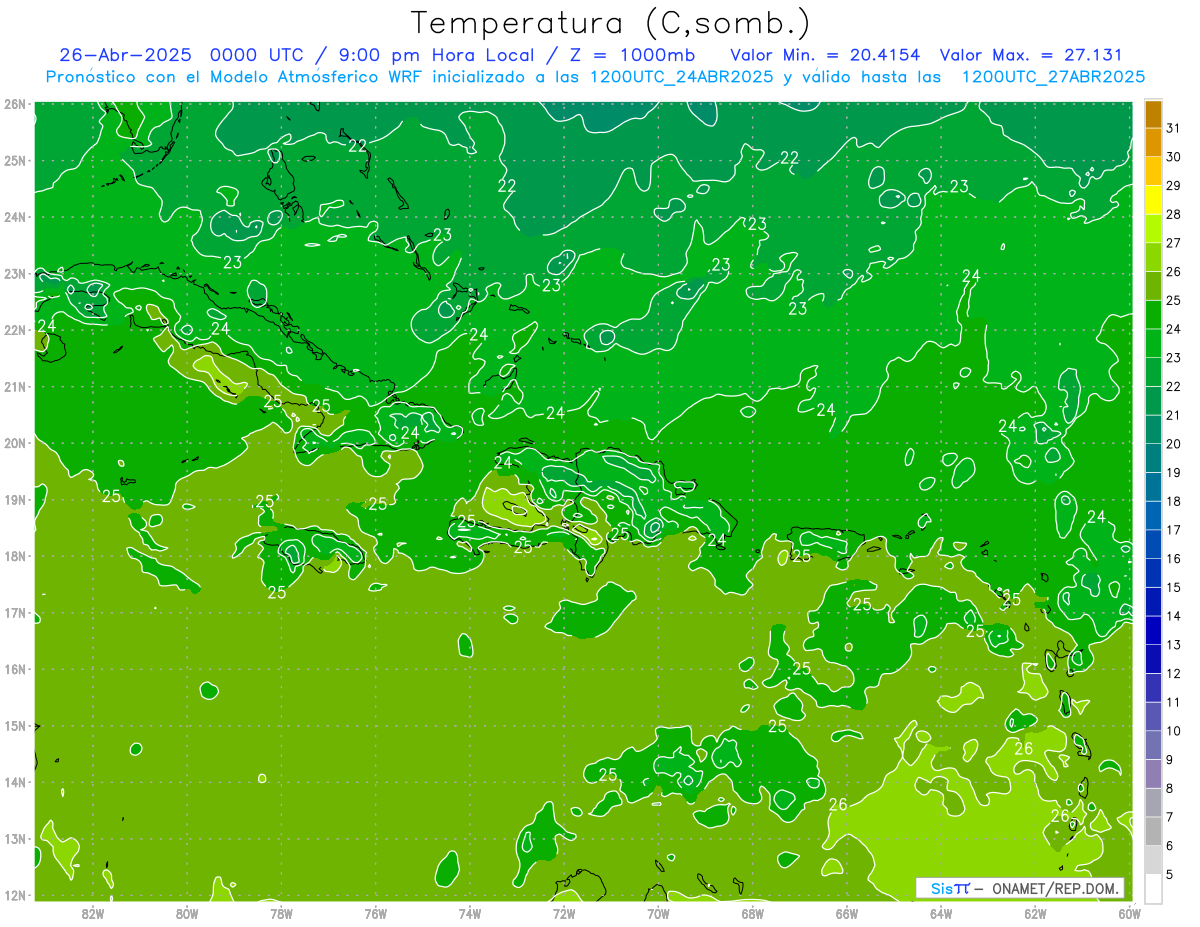Screen dimensions: 1200x927
Task: Pick the orange swatch between 30 and 31
Action: click(x=1153, y=142)
